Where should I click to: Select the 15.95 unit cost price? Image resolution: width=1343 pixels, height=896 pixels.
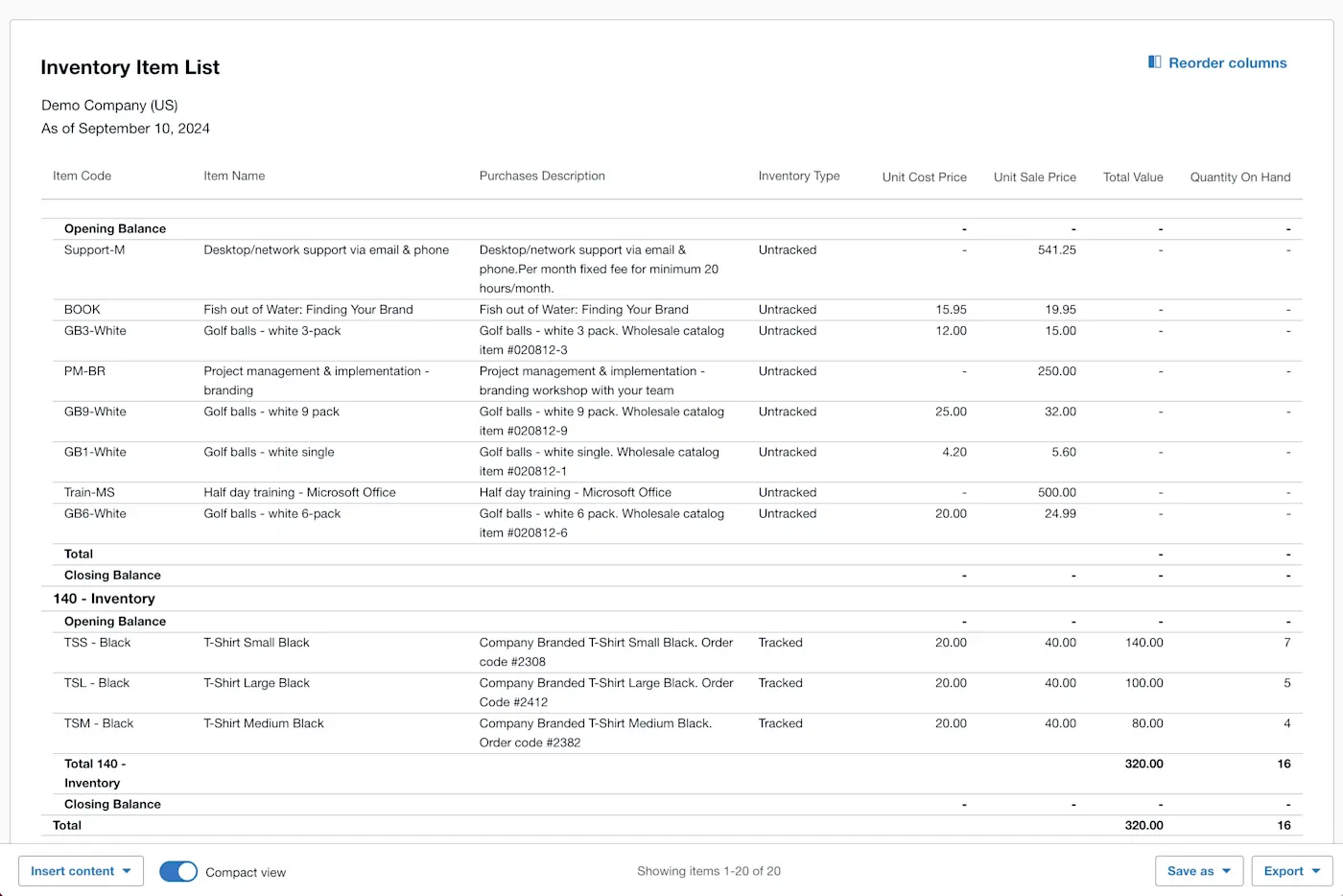tap(951, 309)
